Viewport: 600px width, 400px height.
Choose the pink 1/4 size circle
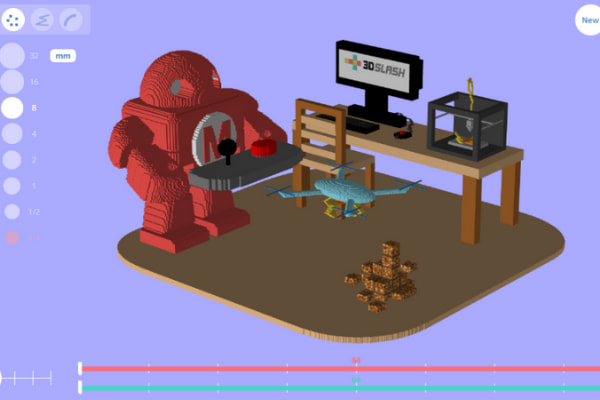click(12, 238)
